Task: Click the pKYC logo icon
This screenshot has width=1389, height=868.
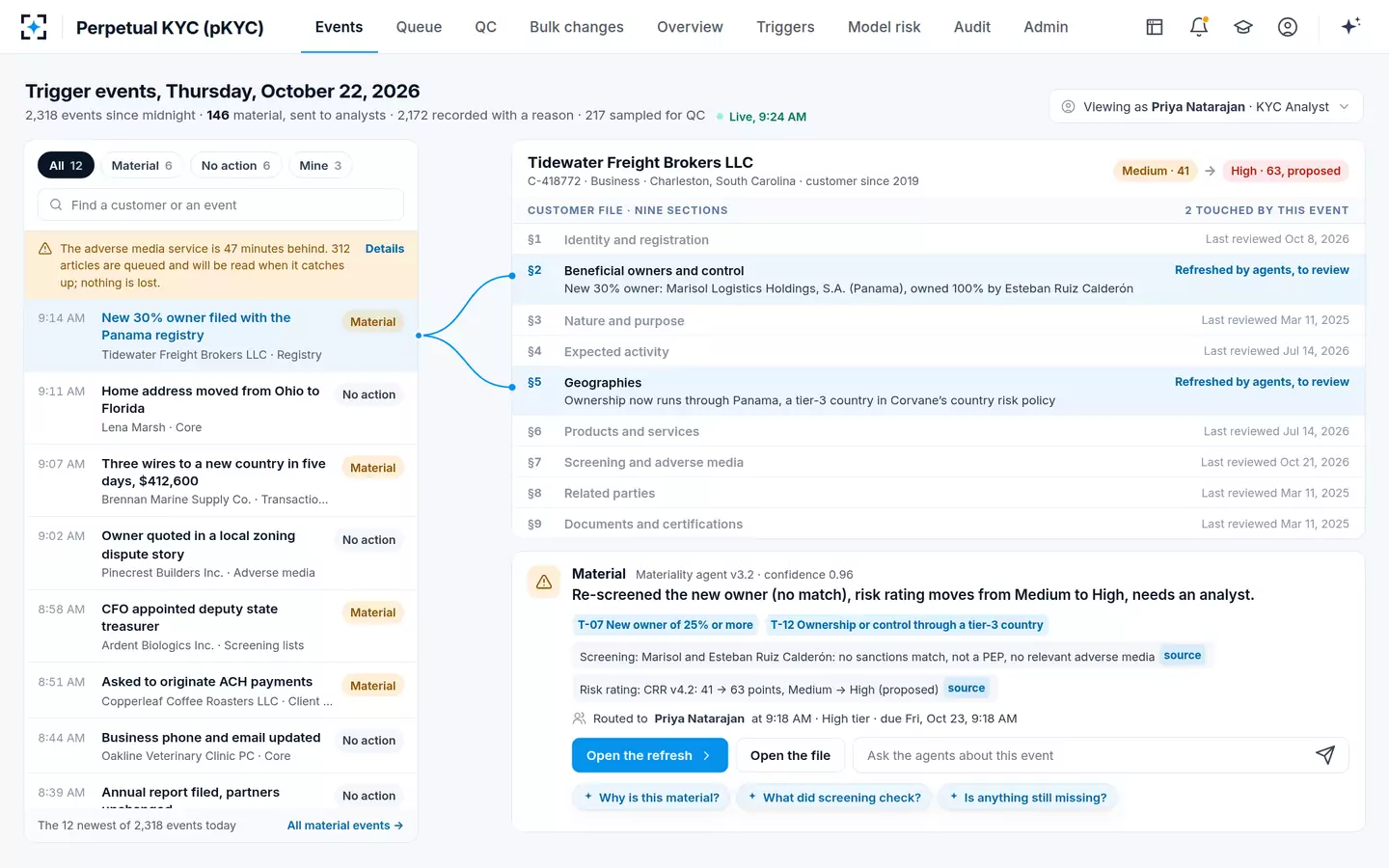Action: click(34, 27)
